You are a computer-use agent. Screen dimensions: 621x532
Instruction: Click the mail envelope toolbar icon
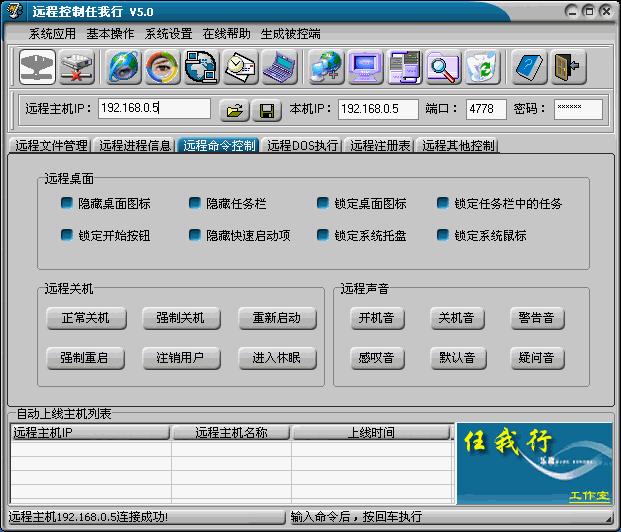point(240,66)
